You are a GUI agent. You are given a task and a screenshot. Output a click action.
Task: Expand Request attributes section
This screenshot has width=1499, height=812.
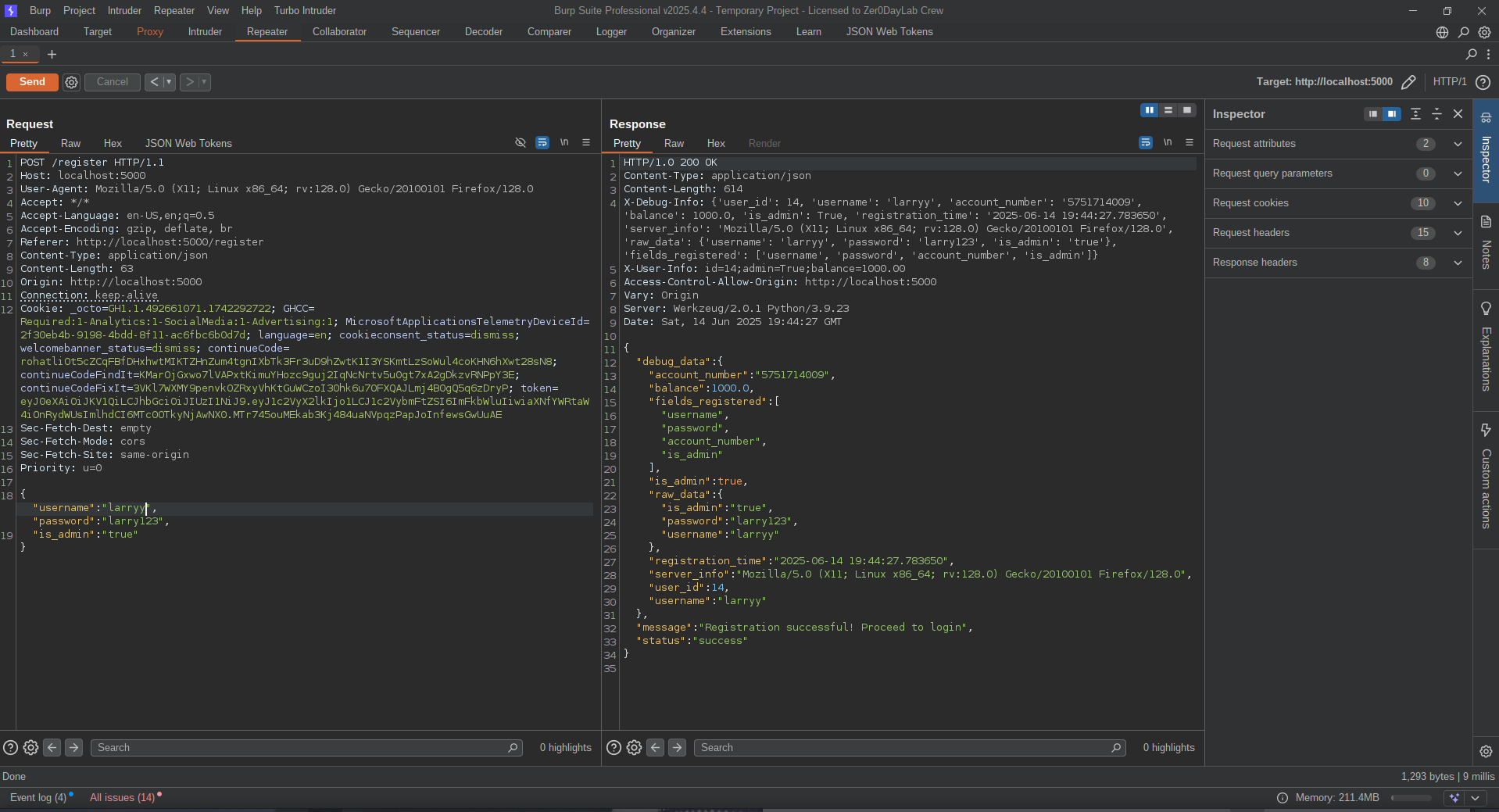tap(1458, 144)
